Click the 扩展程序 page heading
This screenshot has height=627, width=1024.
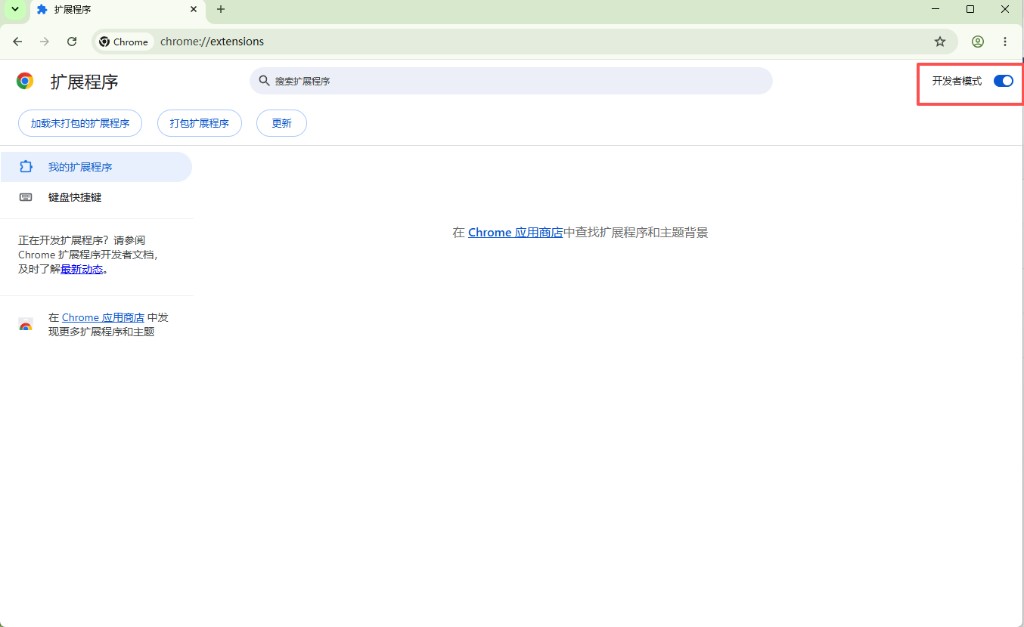point(84,82)
